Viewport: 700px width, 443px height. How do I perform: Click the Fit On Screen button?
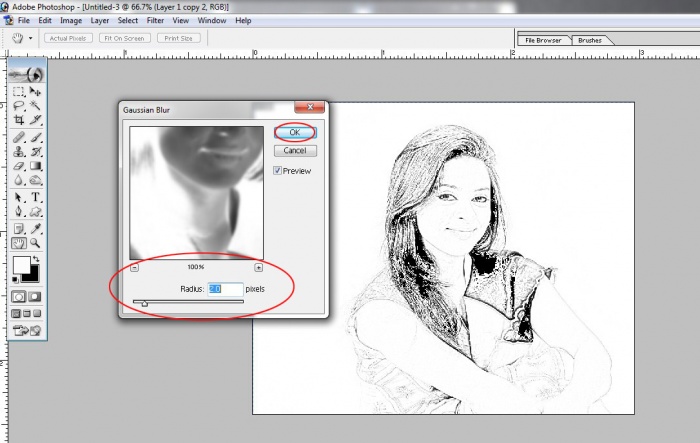click(x=125, y=38)
